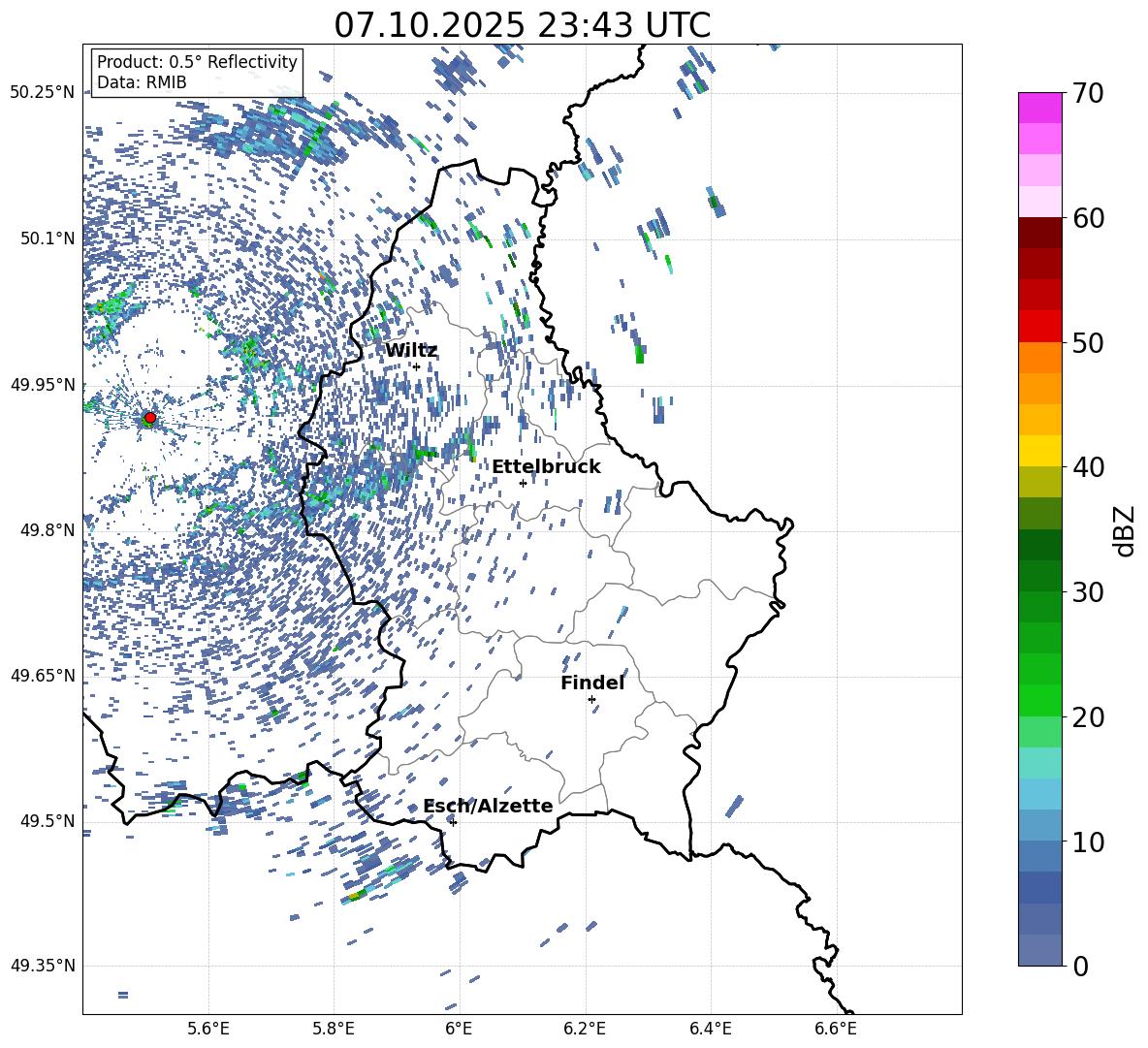This screenshot has height=1048, width=1148.
Task: Click the 49.8°N latitude label
Action: pos(47,530)
